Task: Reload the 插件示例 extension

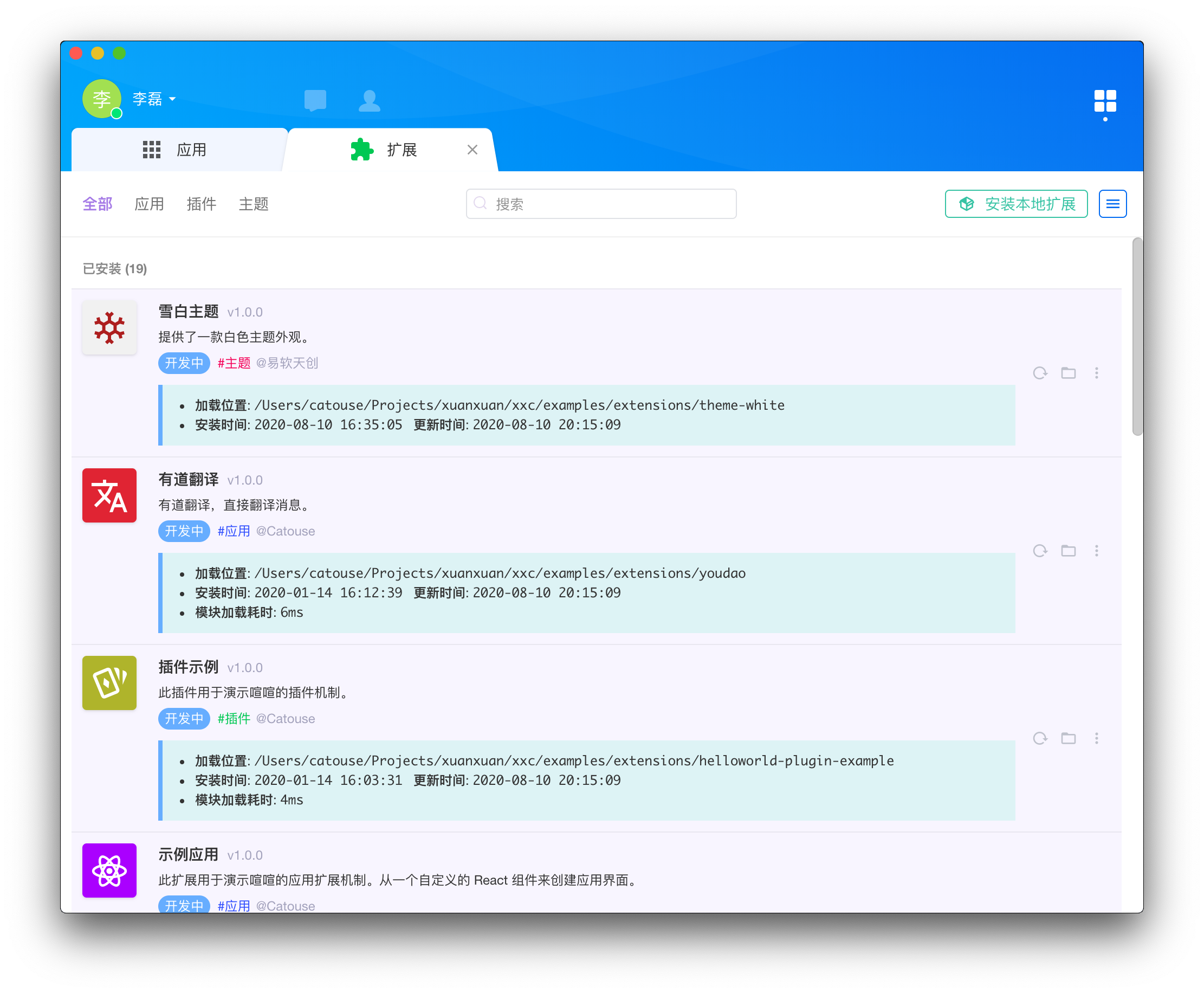Action: 1040,738
